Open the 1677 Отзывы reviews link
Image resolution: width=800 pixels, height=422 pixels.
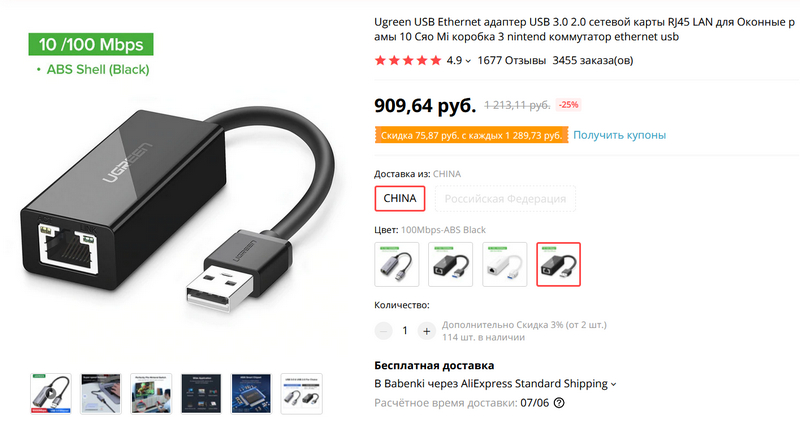(x=512, y=61)
